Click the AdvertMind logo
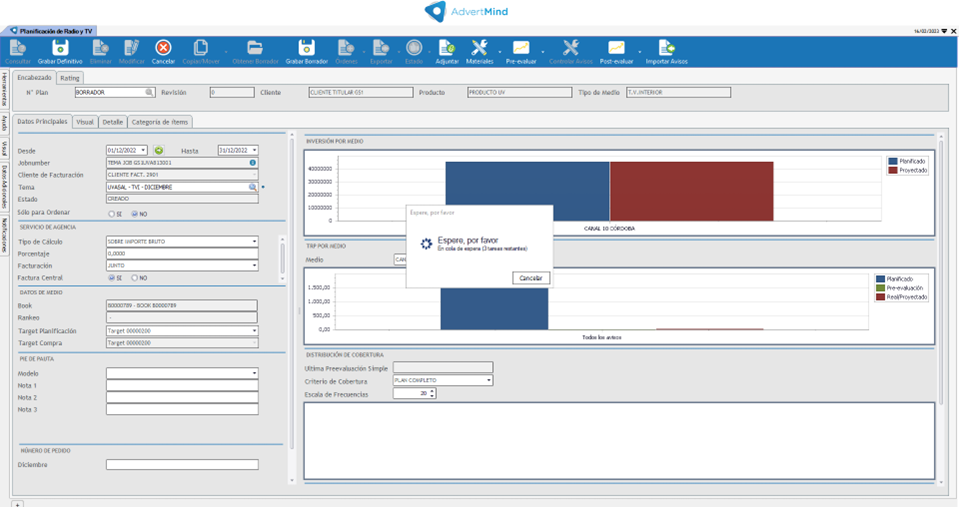This screenshot has width=959, height=507. [466, 11]
